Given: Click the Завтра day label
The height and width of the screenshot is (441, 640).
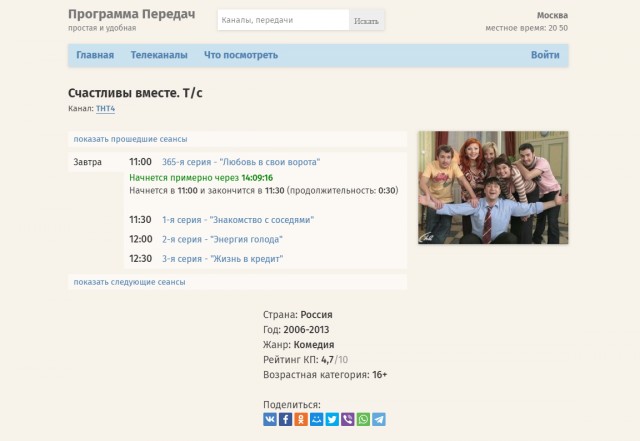Looking at the screenshot, I should 87,162.
